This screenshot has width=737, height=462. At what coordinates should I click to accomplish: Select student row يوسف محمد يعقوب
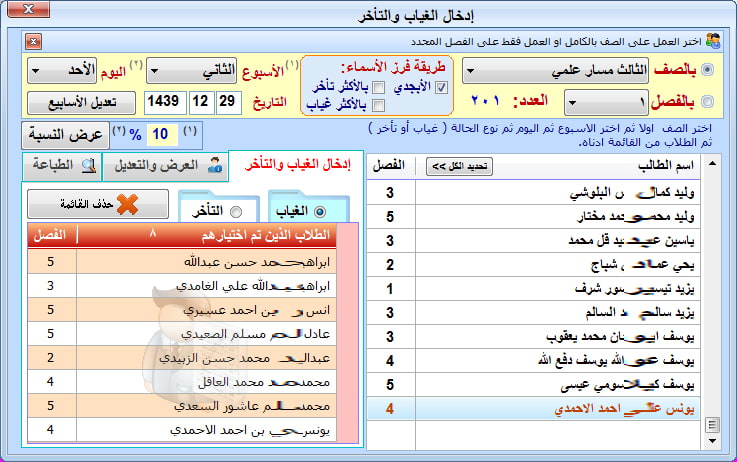pyautogui.click(x=533, y=337)
